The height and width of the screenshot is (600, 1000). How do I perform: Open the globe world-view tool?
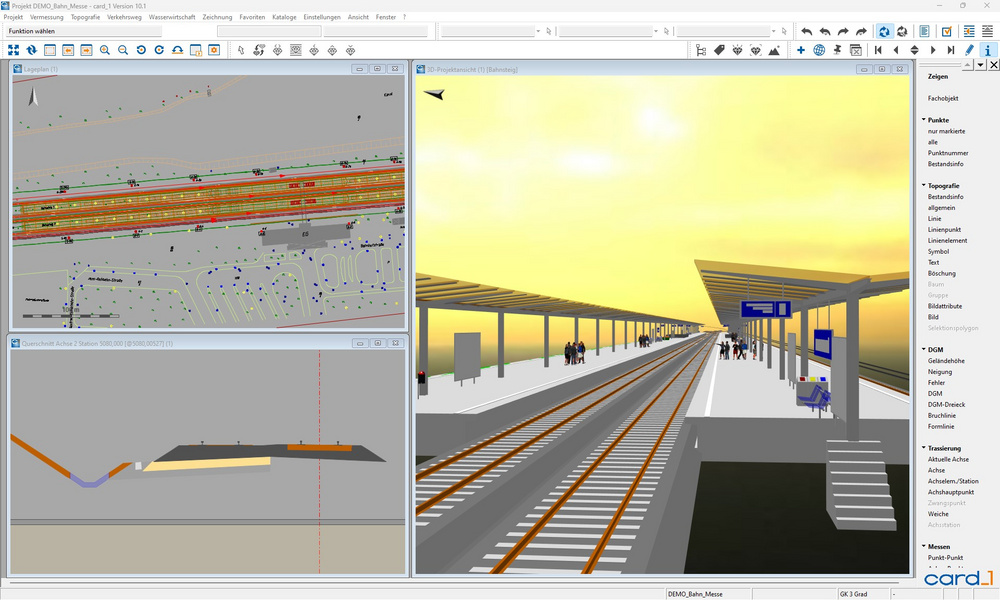818,49
